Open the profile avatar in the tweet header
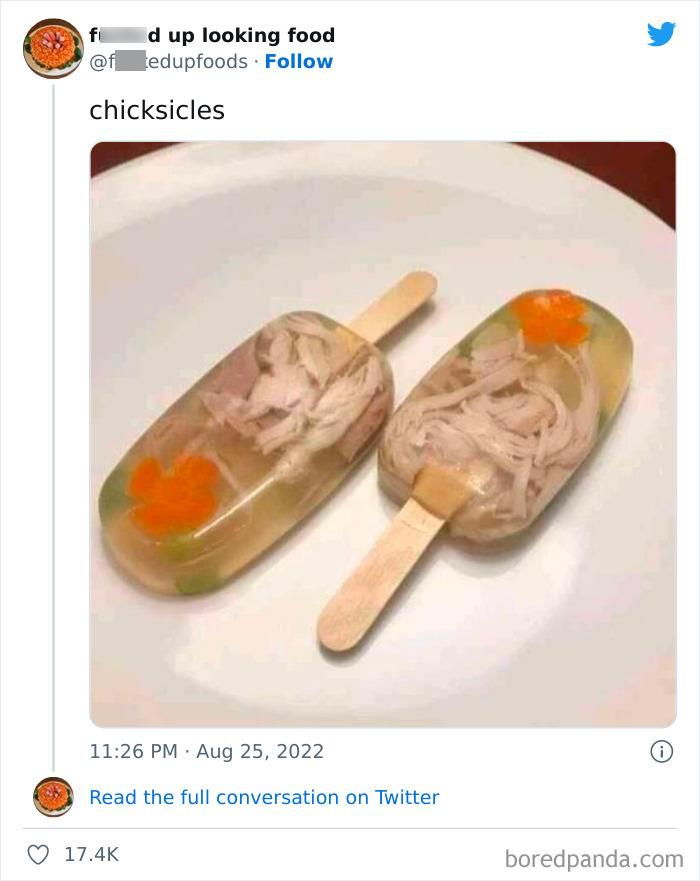700x881 pixels. pos(53,47)
